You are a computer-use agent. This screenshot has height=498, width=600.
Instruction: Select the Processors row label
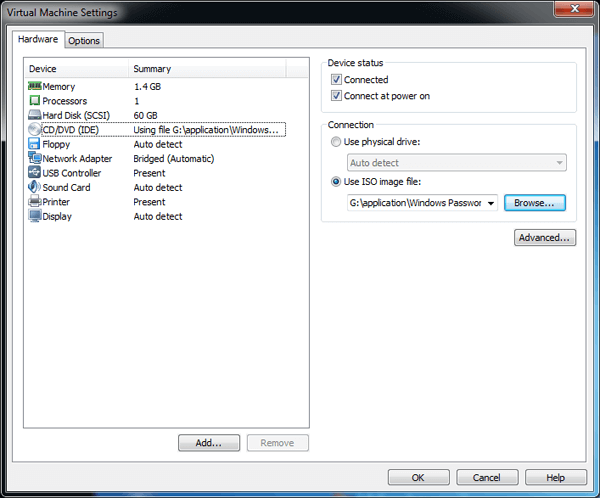pyautogui.click(x=65, y=101)
